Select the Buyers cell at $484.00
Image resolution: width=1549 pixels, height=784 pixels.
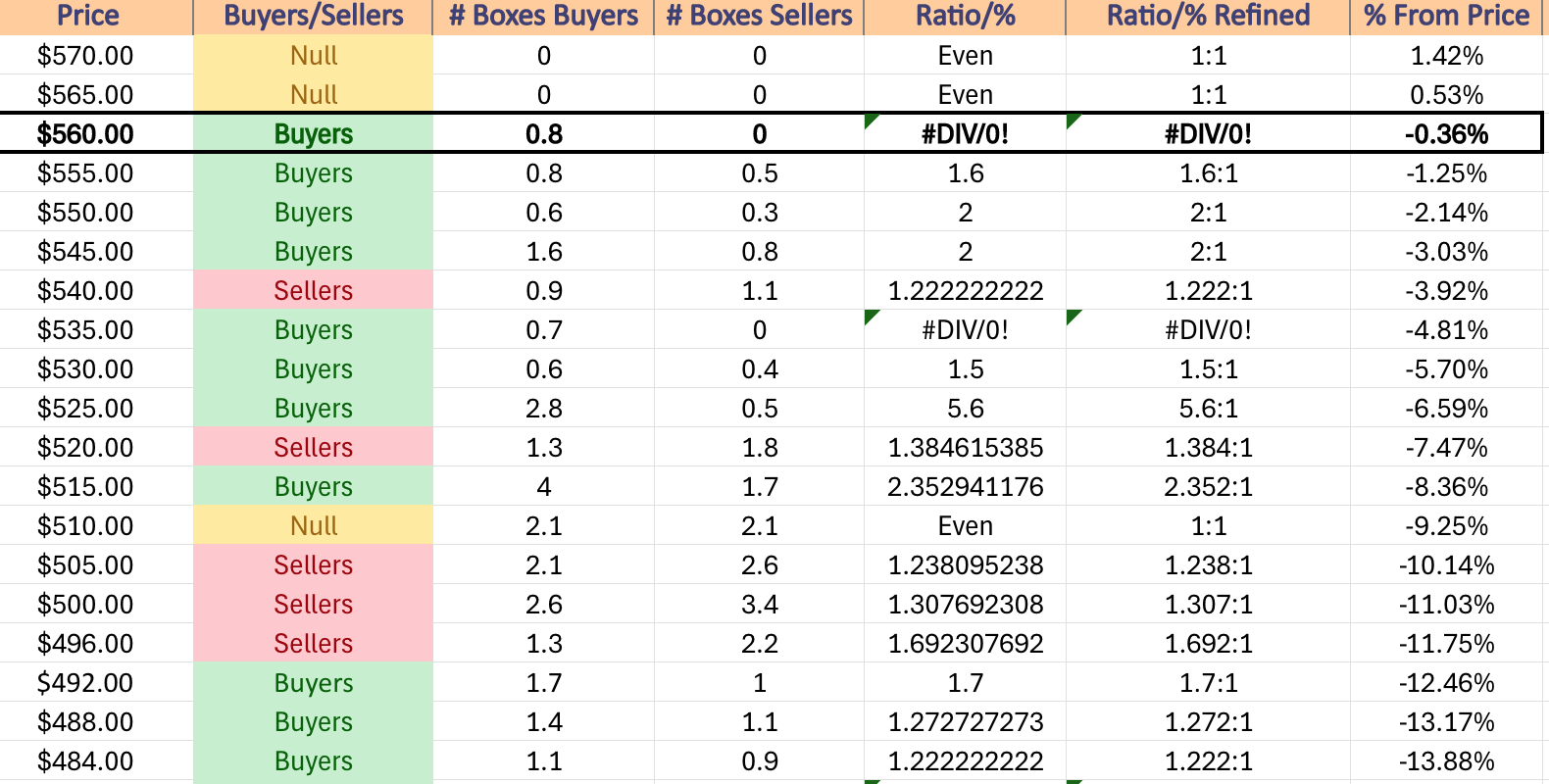point(313,760)
